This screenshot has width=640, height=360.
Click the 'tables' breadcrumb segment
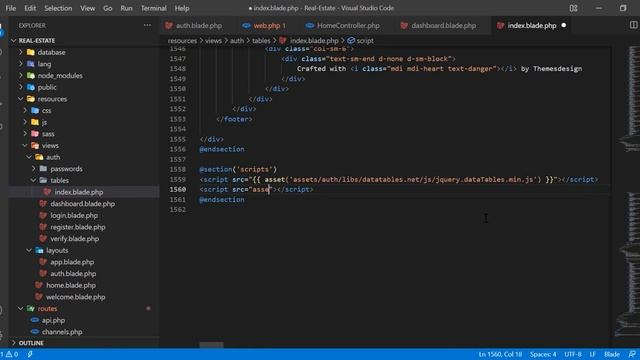pyautogui.click(x=261, y=40)
